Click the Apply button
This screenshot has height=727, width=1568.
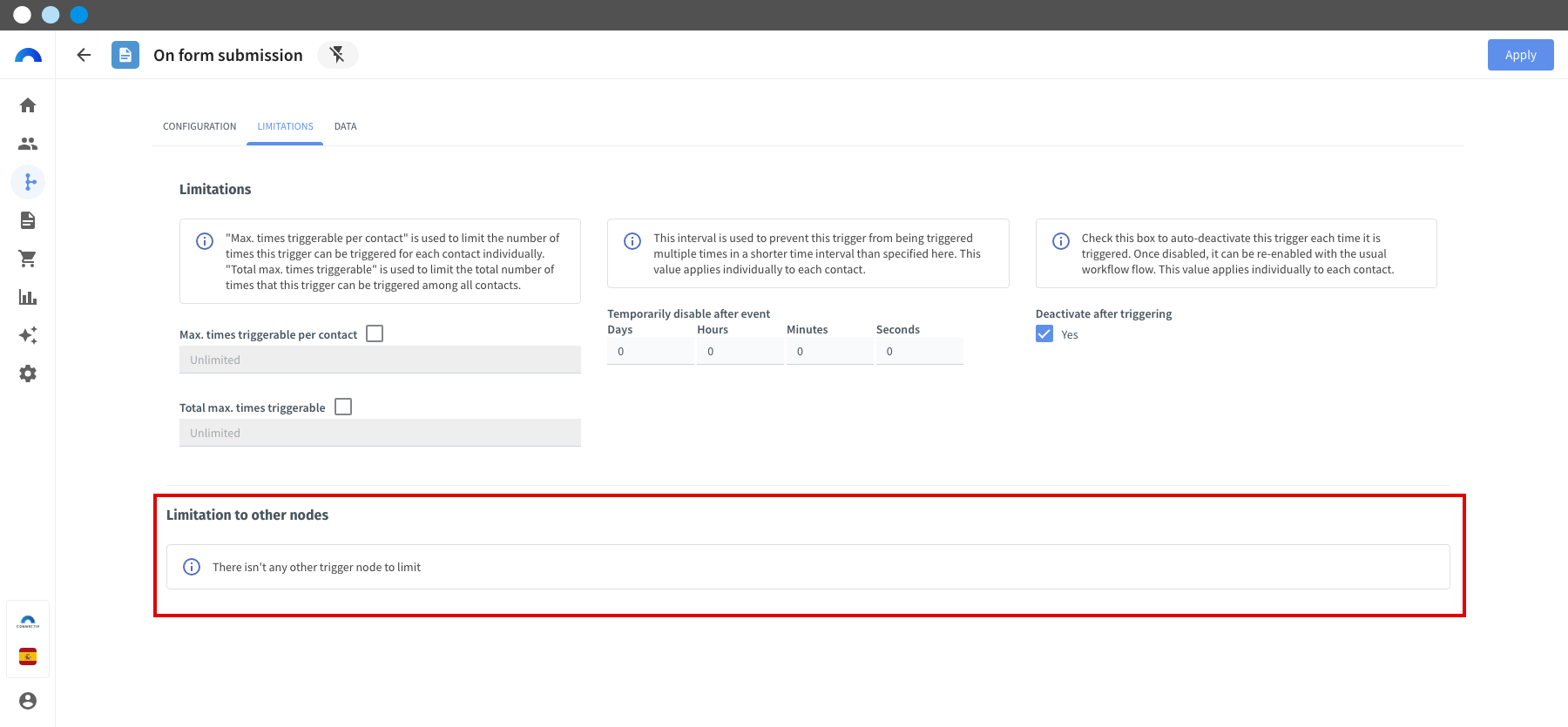1520,55
